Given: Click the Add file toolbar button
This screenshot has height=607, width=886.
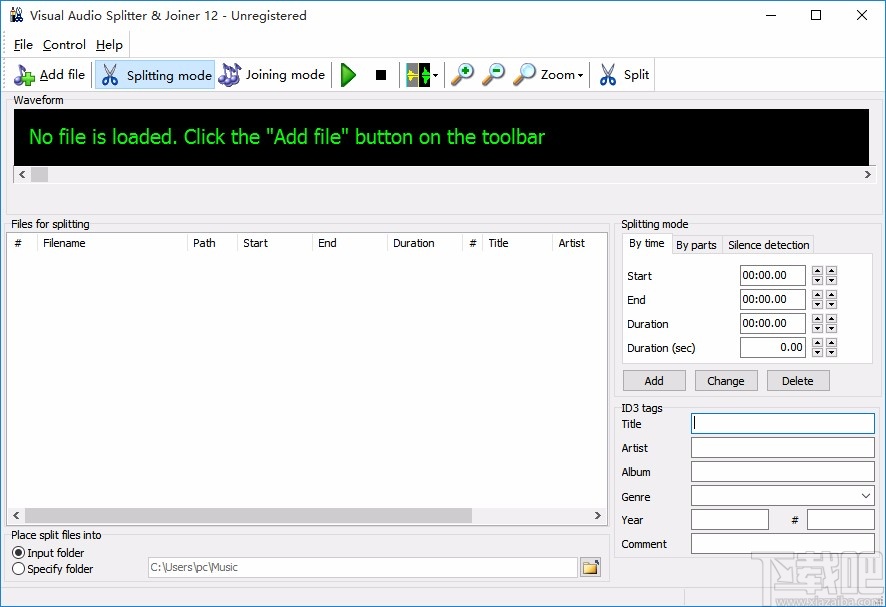Looking at the screenshot, I should tap(50, 75).
